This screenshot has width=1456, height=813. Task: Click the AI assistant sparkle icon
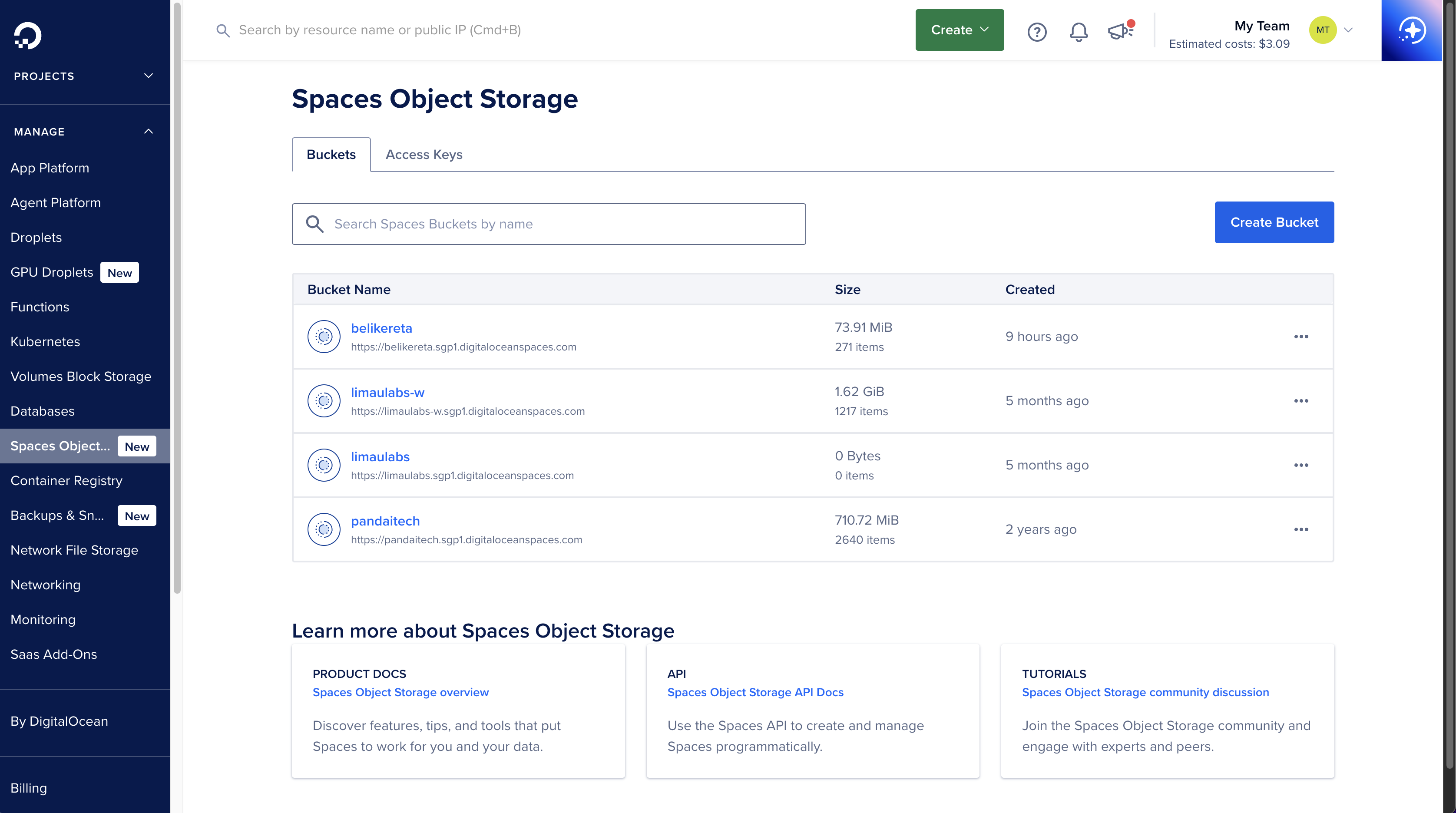pos(1411,30)
